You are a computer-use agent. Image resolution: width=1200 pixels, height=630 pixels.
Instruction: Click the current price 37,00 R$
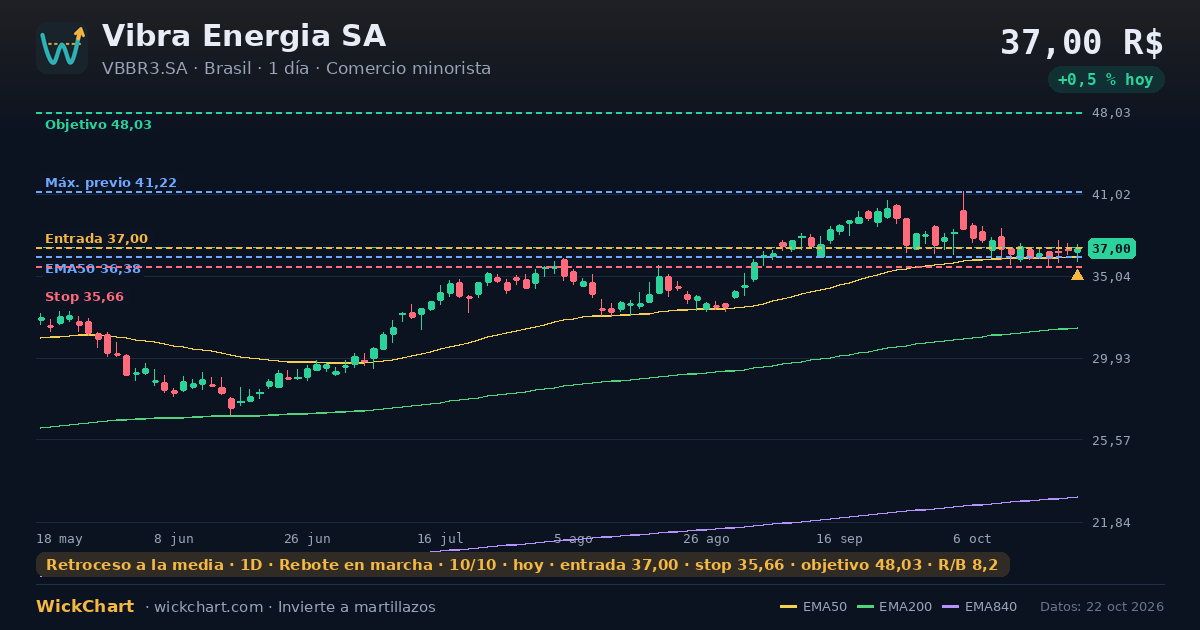pyautogui.click(x=1082, y=43)
